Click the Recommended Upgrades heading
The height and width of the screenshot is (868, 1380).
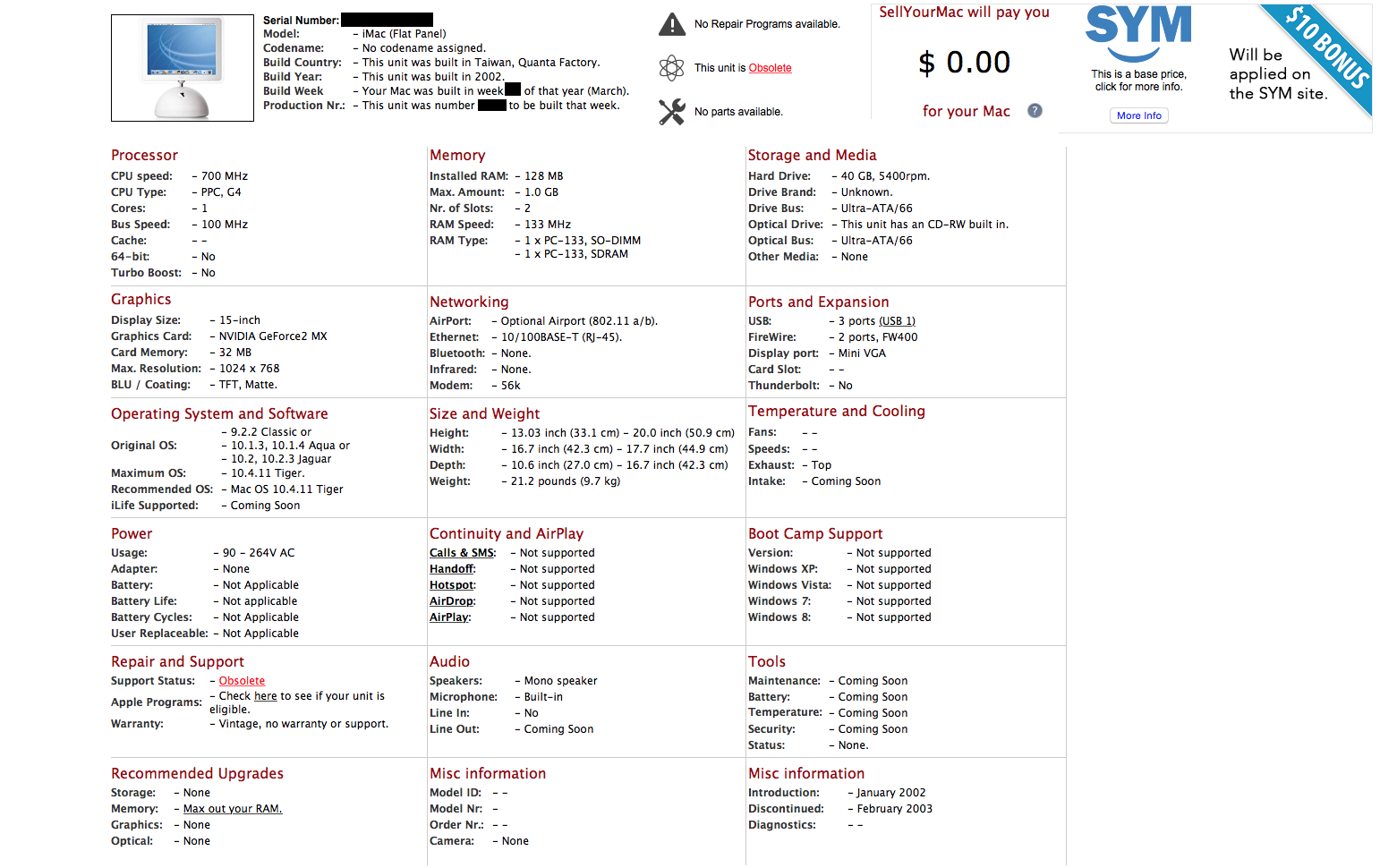197,774
